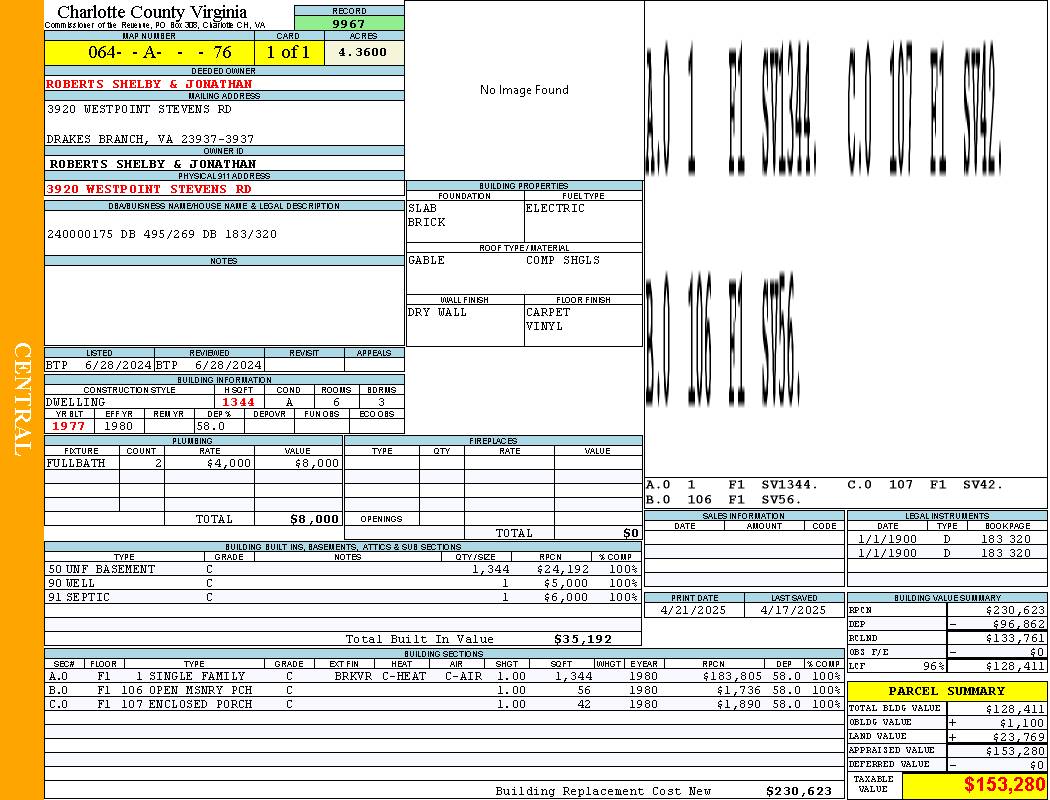1050x800 pixels.
Task: Select the physical 911 address in red
Action: click(x=149, y=189)
